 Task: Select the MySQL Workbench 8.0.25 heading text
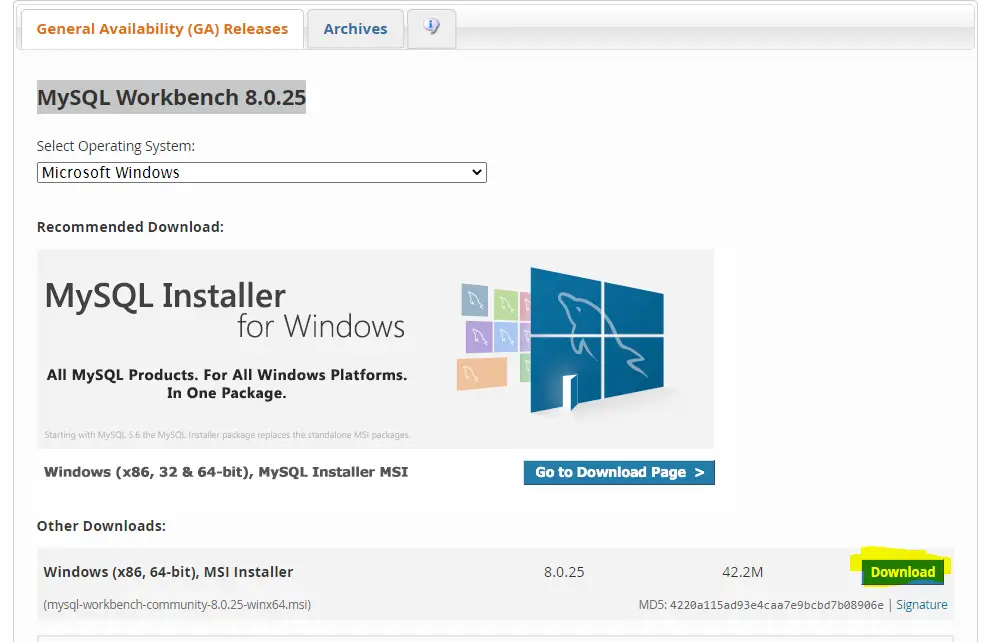click(x=171, y=98)
